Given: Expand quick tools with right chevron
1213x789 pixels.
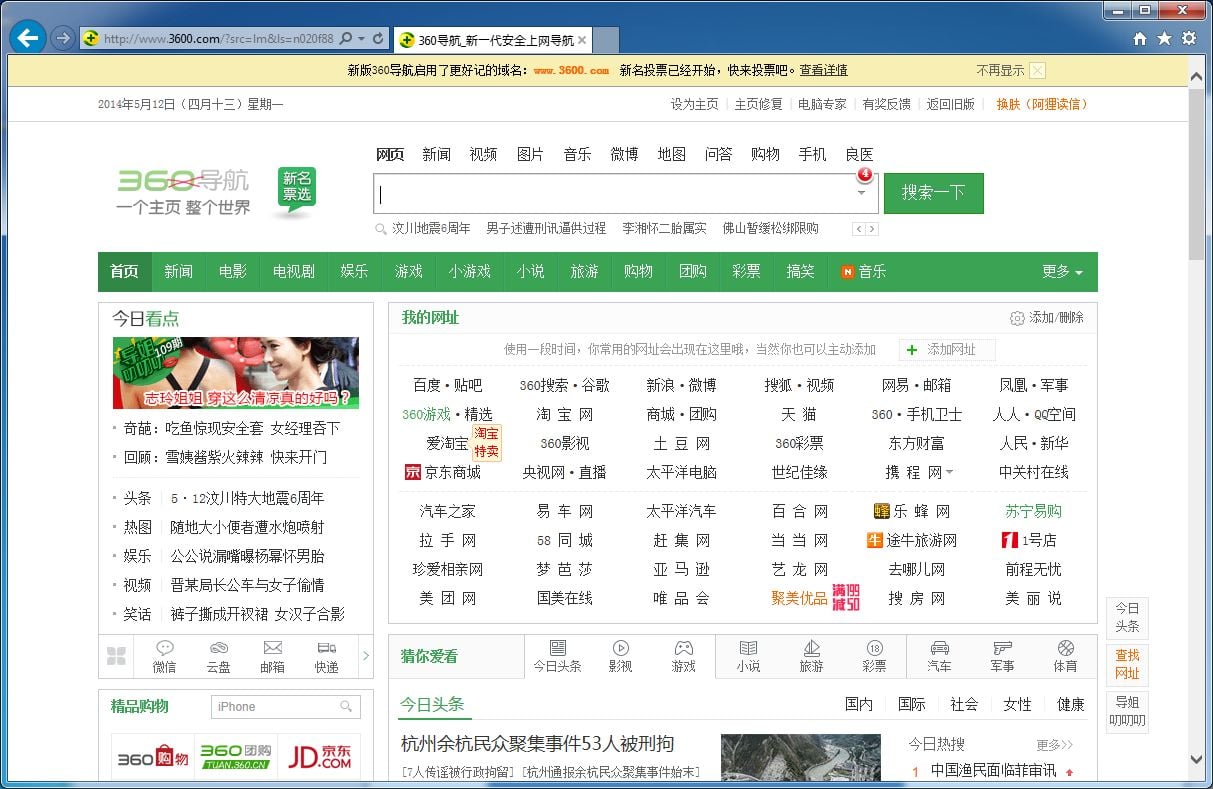Looking at the screenshot, I should pyautogui.click(x=365, y=656).
